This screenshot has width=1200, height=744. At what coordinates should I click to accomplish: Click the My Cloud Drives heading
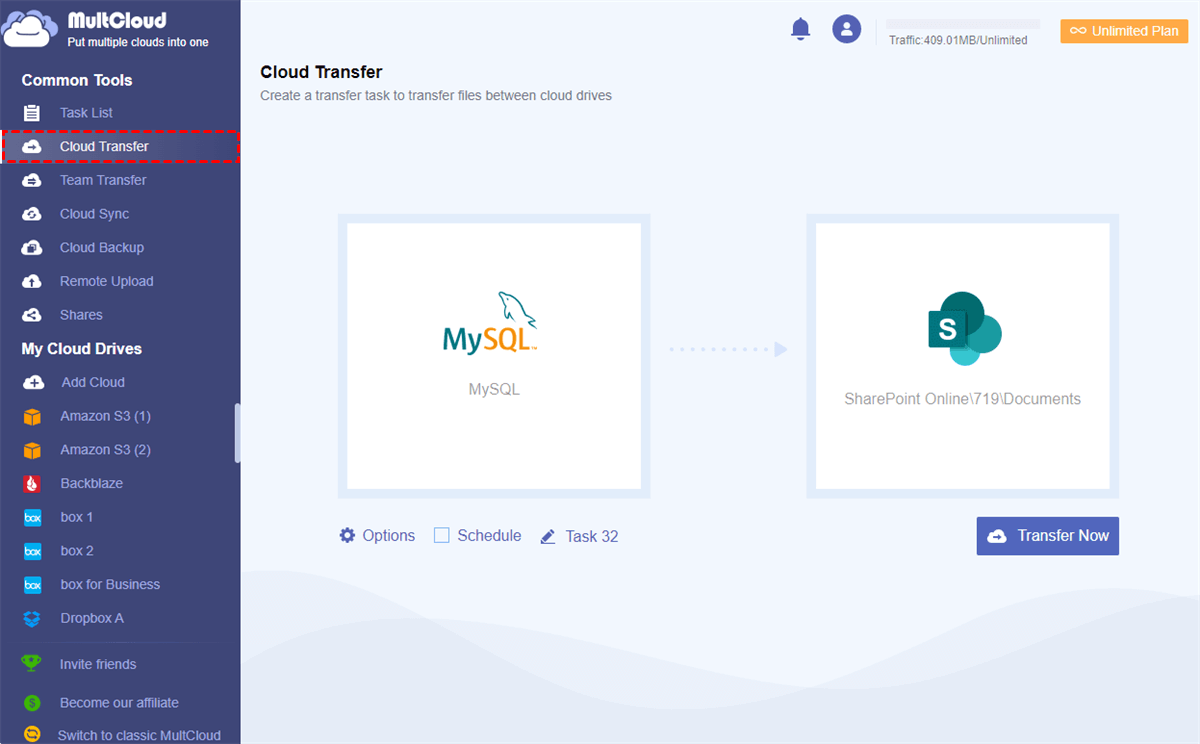click(x=82, y=349)
